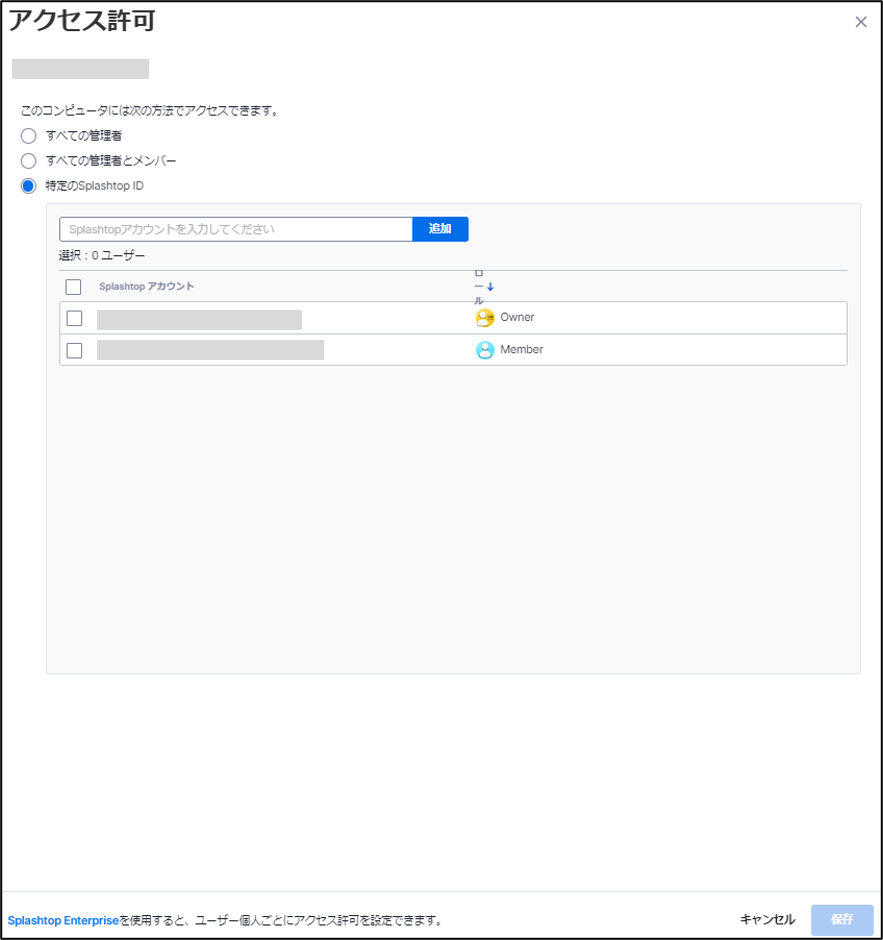Click the blue Member avatar icon
Viewport: 883px width, 940px height.
[485, 350]
